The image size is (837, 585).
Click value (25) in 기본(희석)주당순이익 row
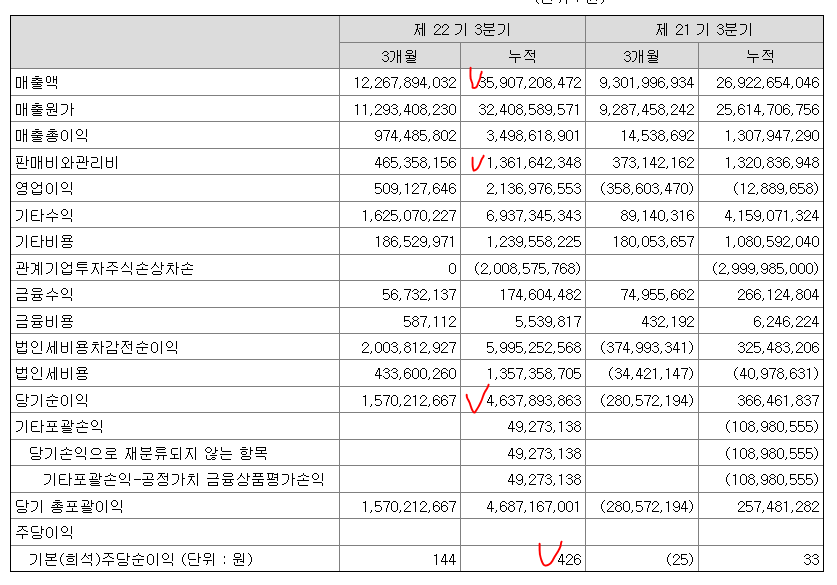(680, 559)
